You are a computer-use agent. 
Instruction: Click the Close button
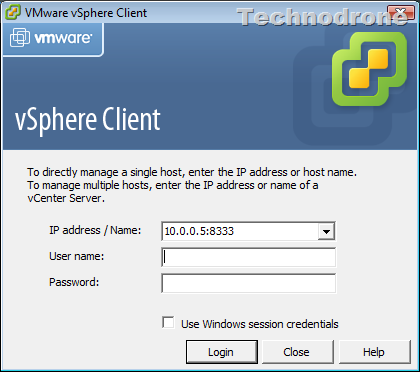coord(297,352)
